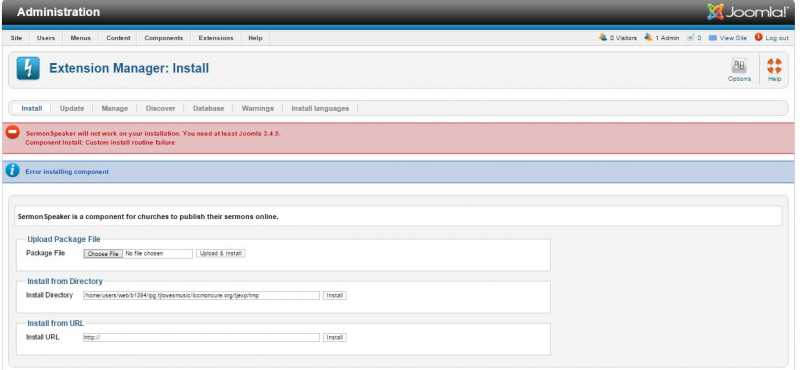This screenshot has width=800, height=370.
Task: Focus the Install URL input field
Action: 202,337
